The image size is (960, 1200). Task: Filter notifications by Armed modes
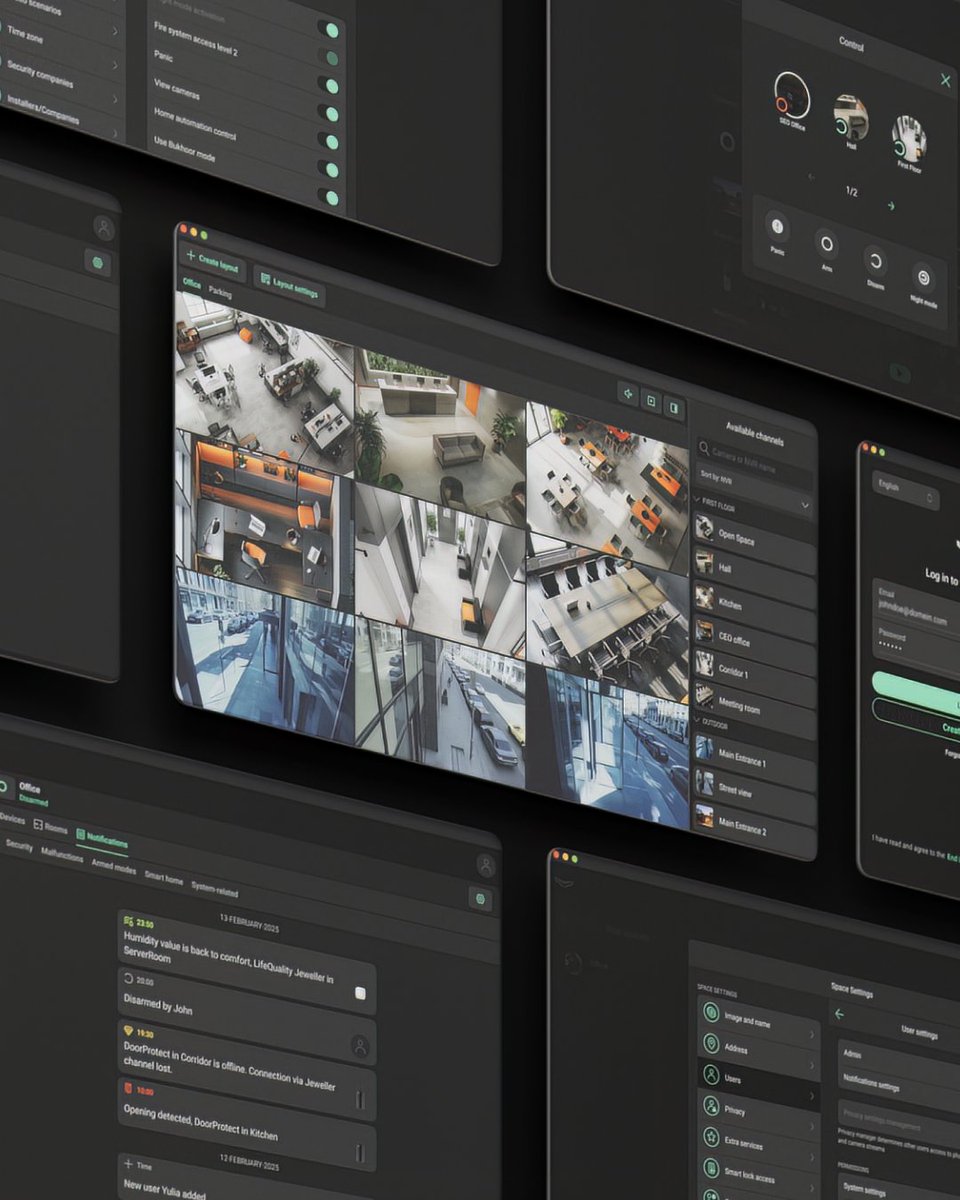coord(114,867)
